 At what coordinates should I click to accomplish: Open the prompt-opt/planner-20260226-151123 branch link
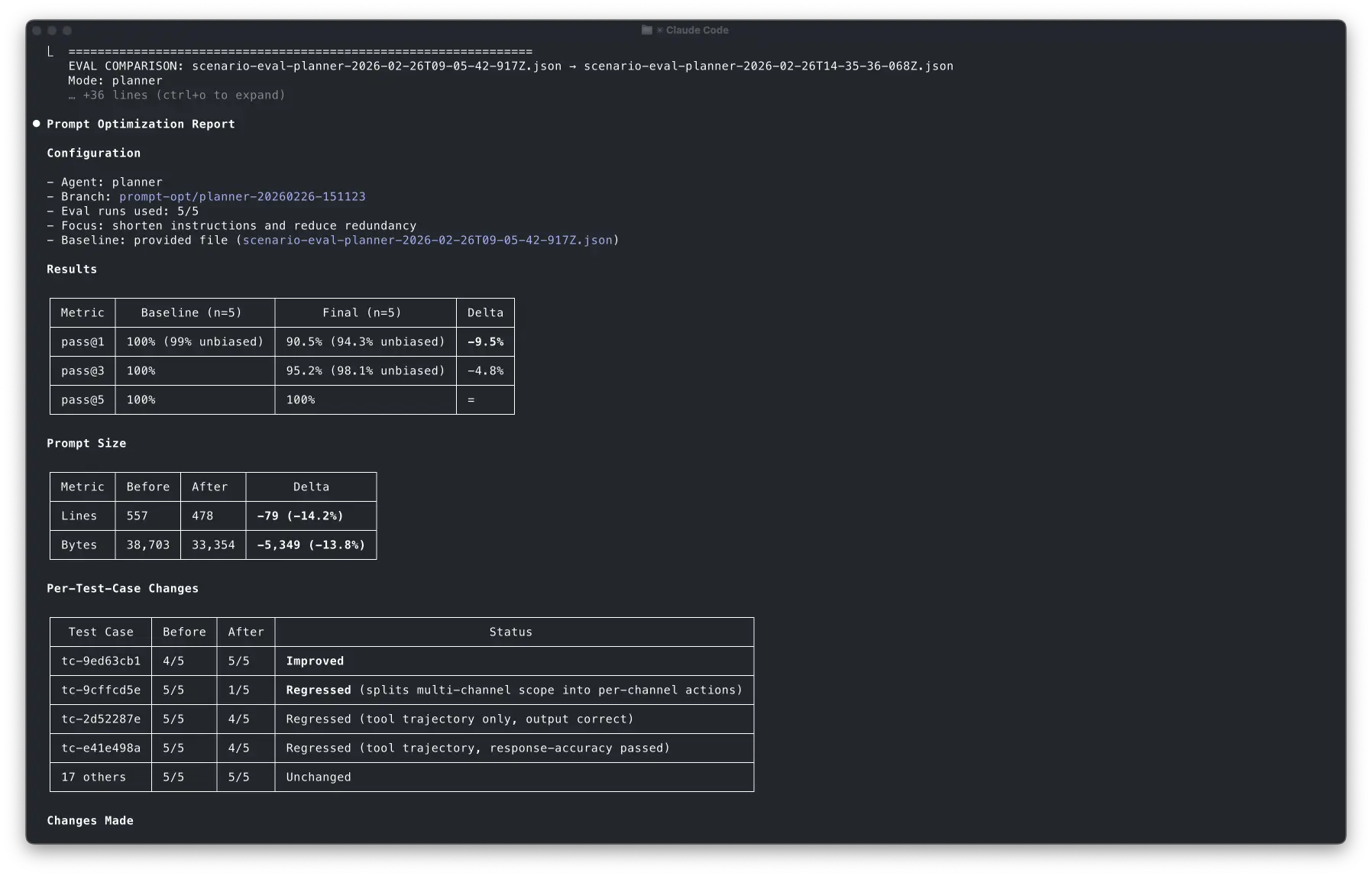tap(242, 197)
